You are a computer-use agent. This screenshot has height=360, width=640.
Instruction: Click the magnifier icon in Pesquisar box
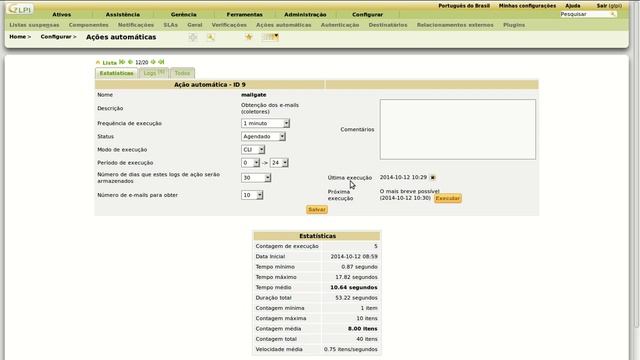(613, 14)
